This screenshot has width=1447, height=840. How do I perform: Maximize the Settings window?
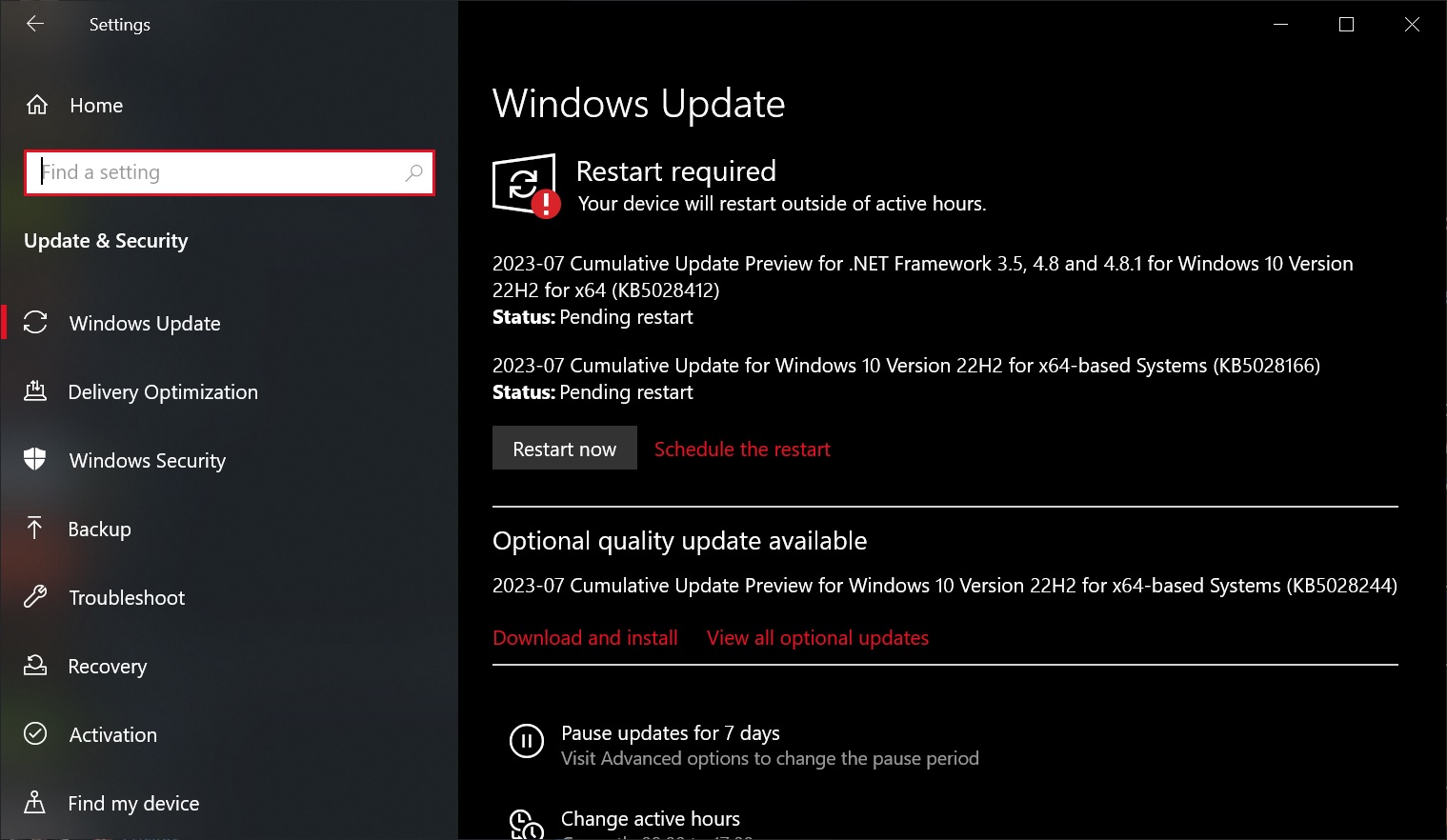[x=1346, y=24]
